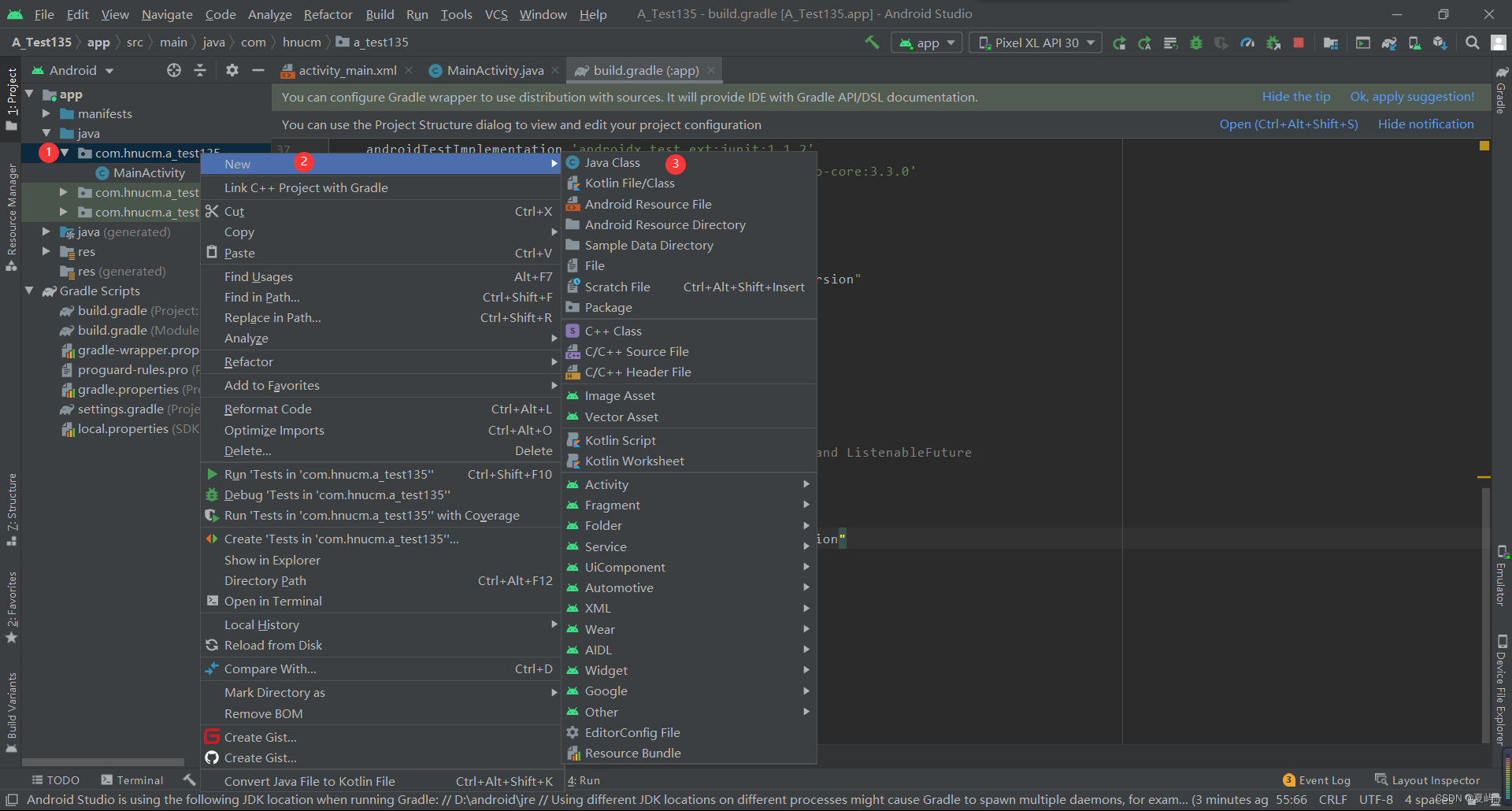Select Kotlin File/Class menu entry
The height and width of the screenshot is (811, 1512).
coord(689,183)
